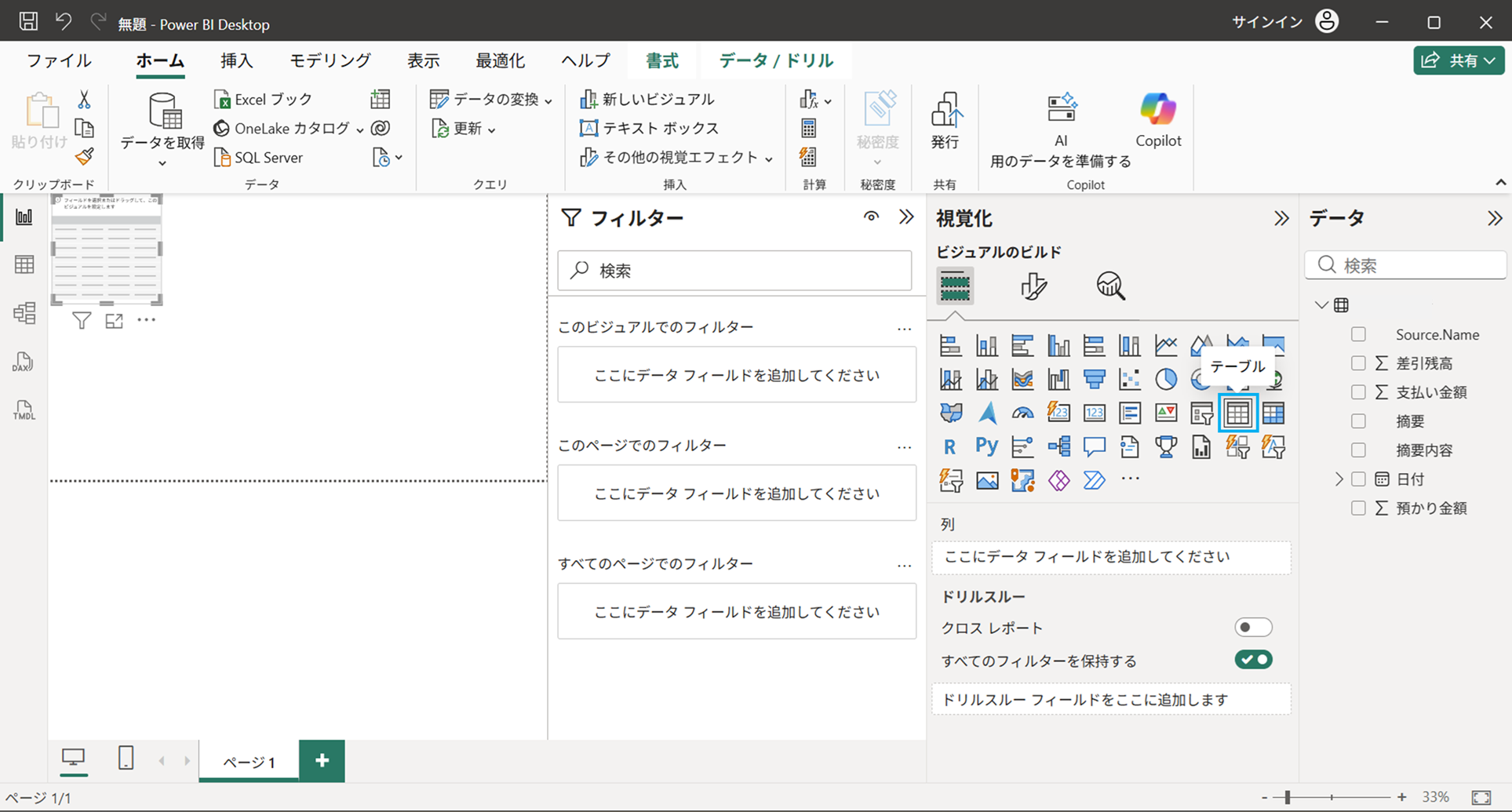Click the Save icon in title bar

click(x=28, y=21)
